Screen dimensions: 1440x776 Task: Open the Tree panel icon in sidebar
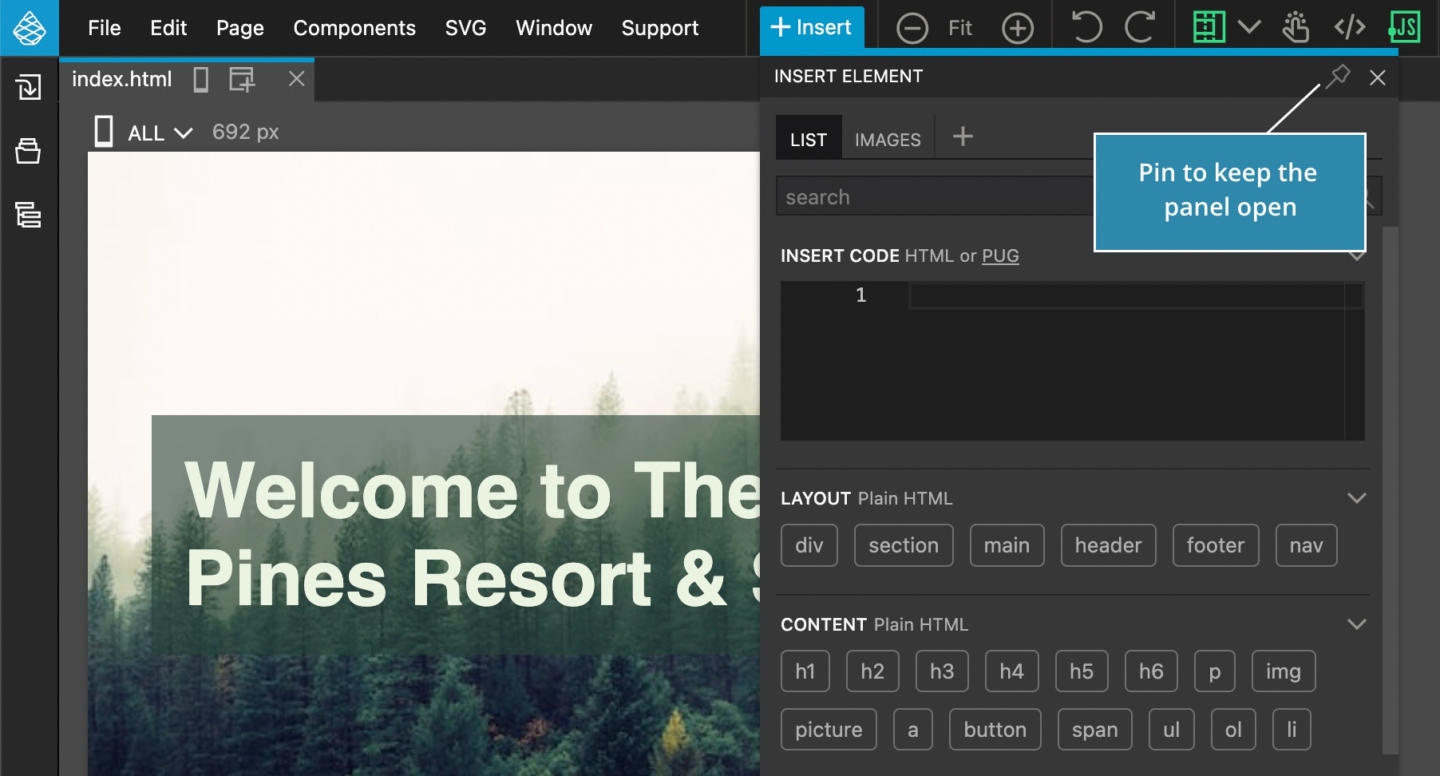tap(29, 215)
